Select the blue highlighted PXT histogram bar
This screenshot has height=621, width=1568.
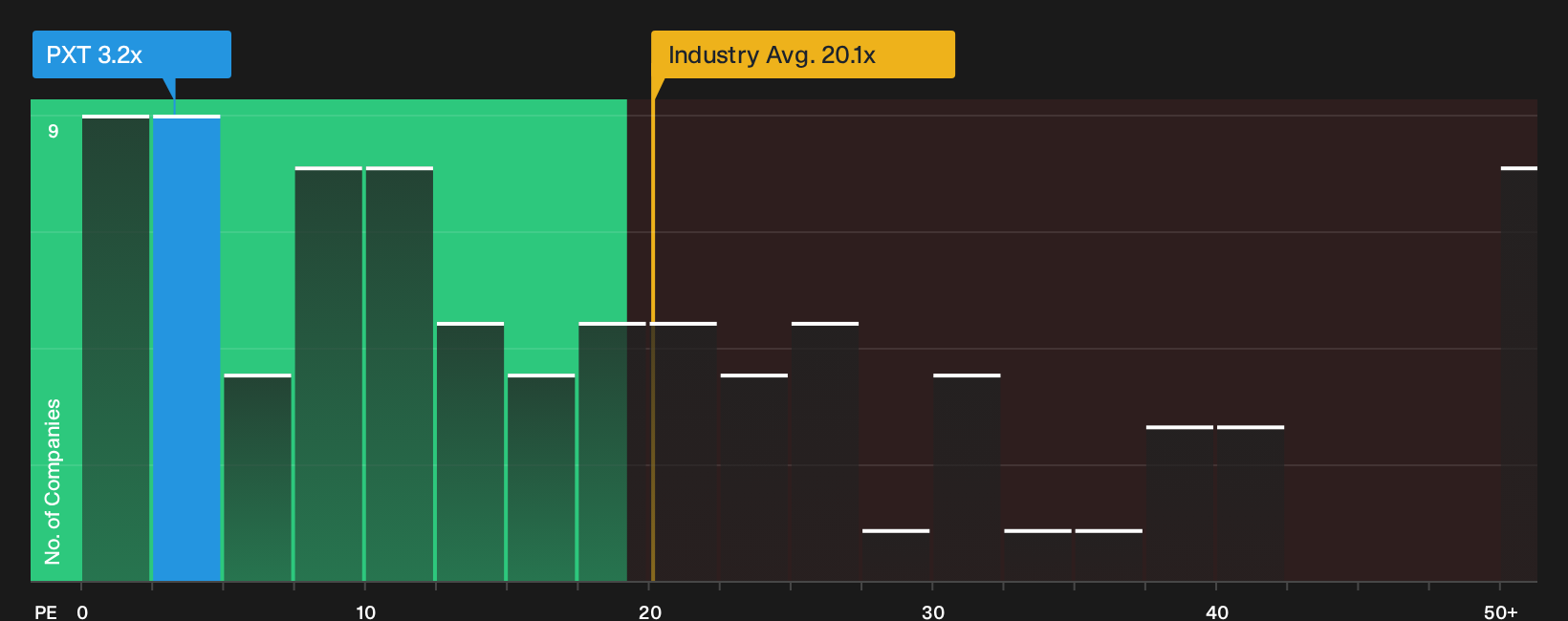coord(186,348)
